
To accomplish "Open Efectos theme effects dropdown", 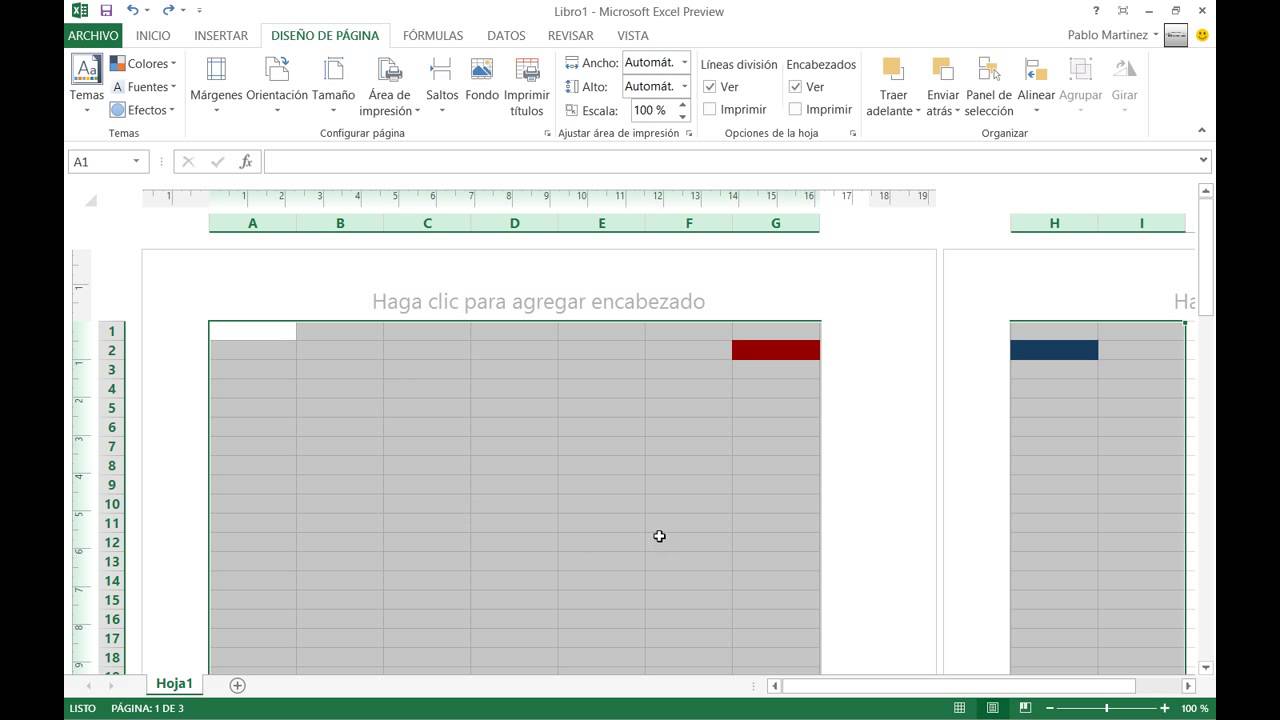I will tap(143, 110).
